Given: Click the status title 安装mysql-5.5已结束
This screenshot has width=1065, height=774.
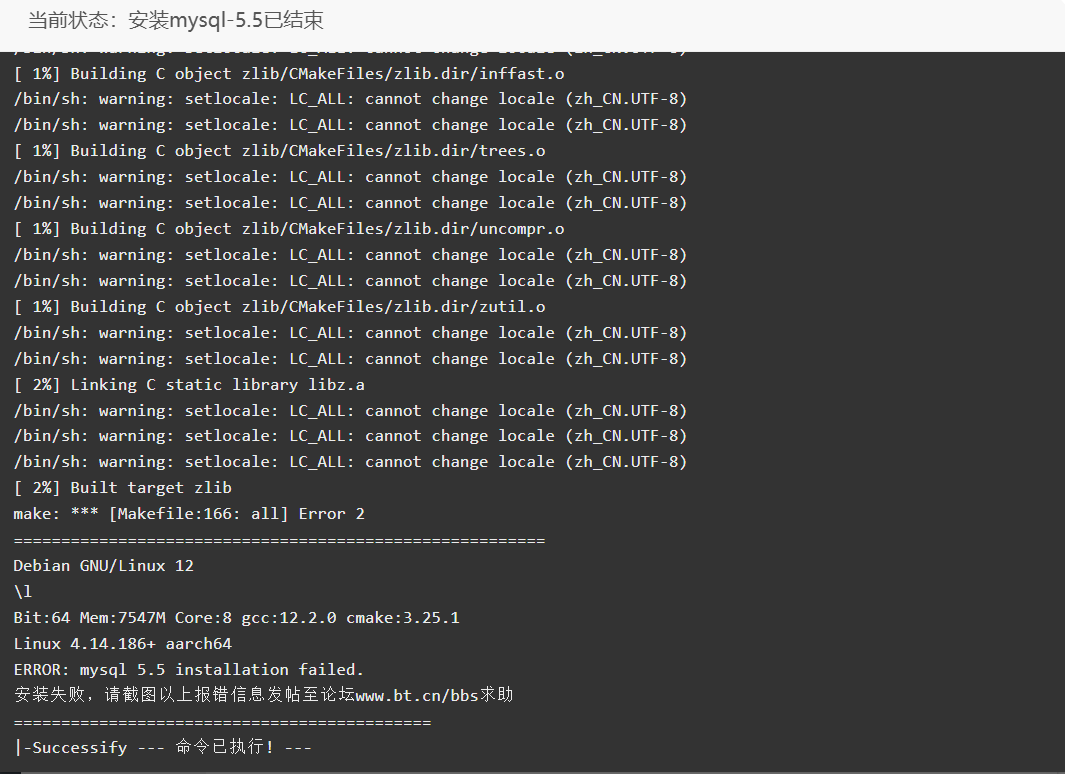Looking at the screenshot, I should pyautogui.click(x=175, y=20).
